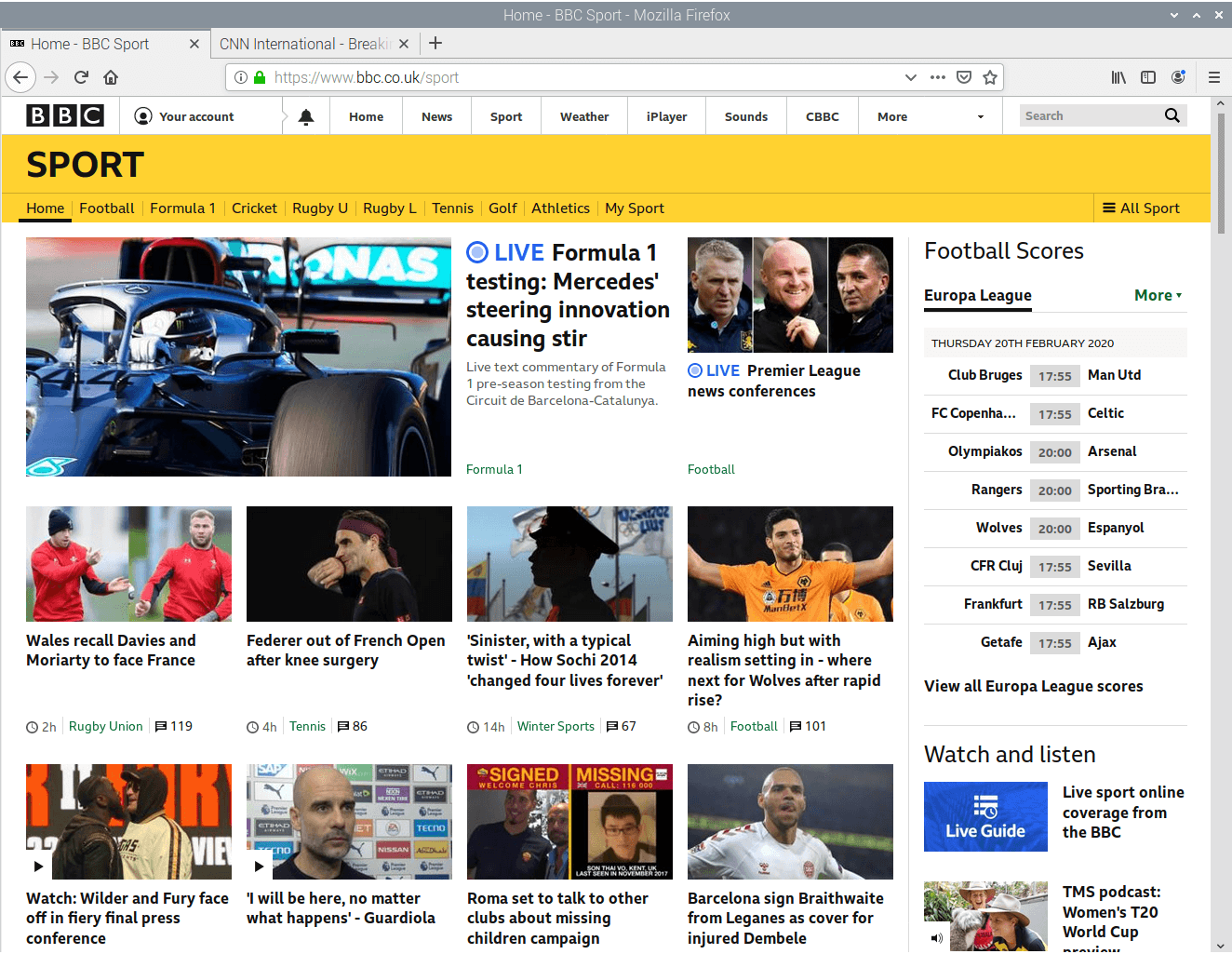The image size is (1232, 954).
Task: Go to Cricket section
Action: click(x=254, y=208)
